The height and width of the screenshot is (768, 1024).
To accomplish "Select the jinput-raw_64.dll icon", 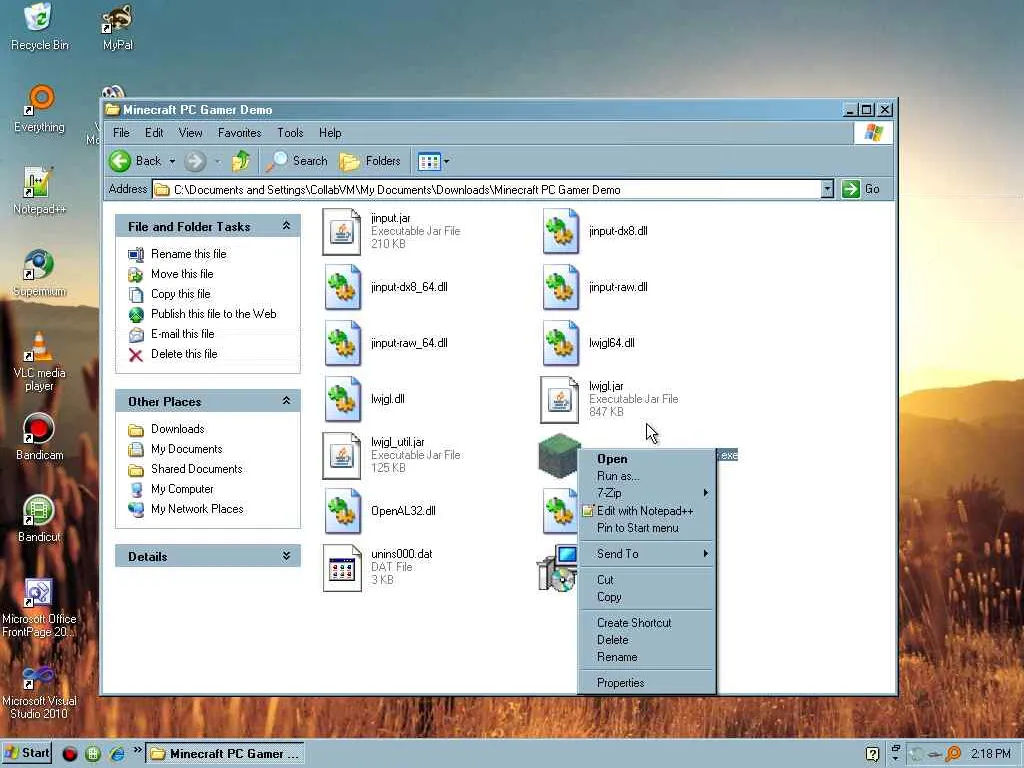I will 342,344.
